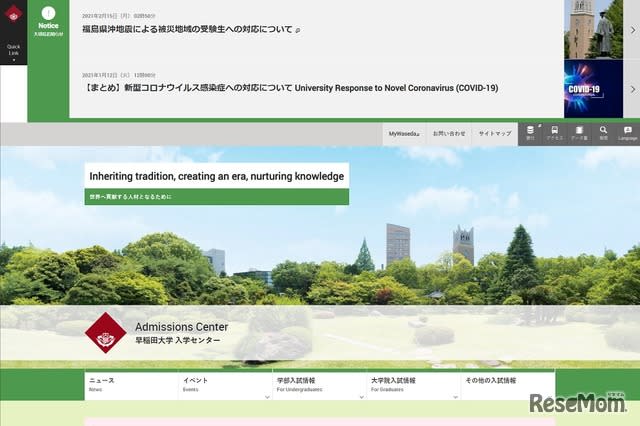Screen dimensions: 640x426
Task: Open the イベント Events menu tab
Action: tap(225, 386)
